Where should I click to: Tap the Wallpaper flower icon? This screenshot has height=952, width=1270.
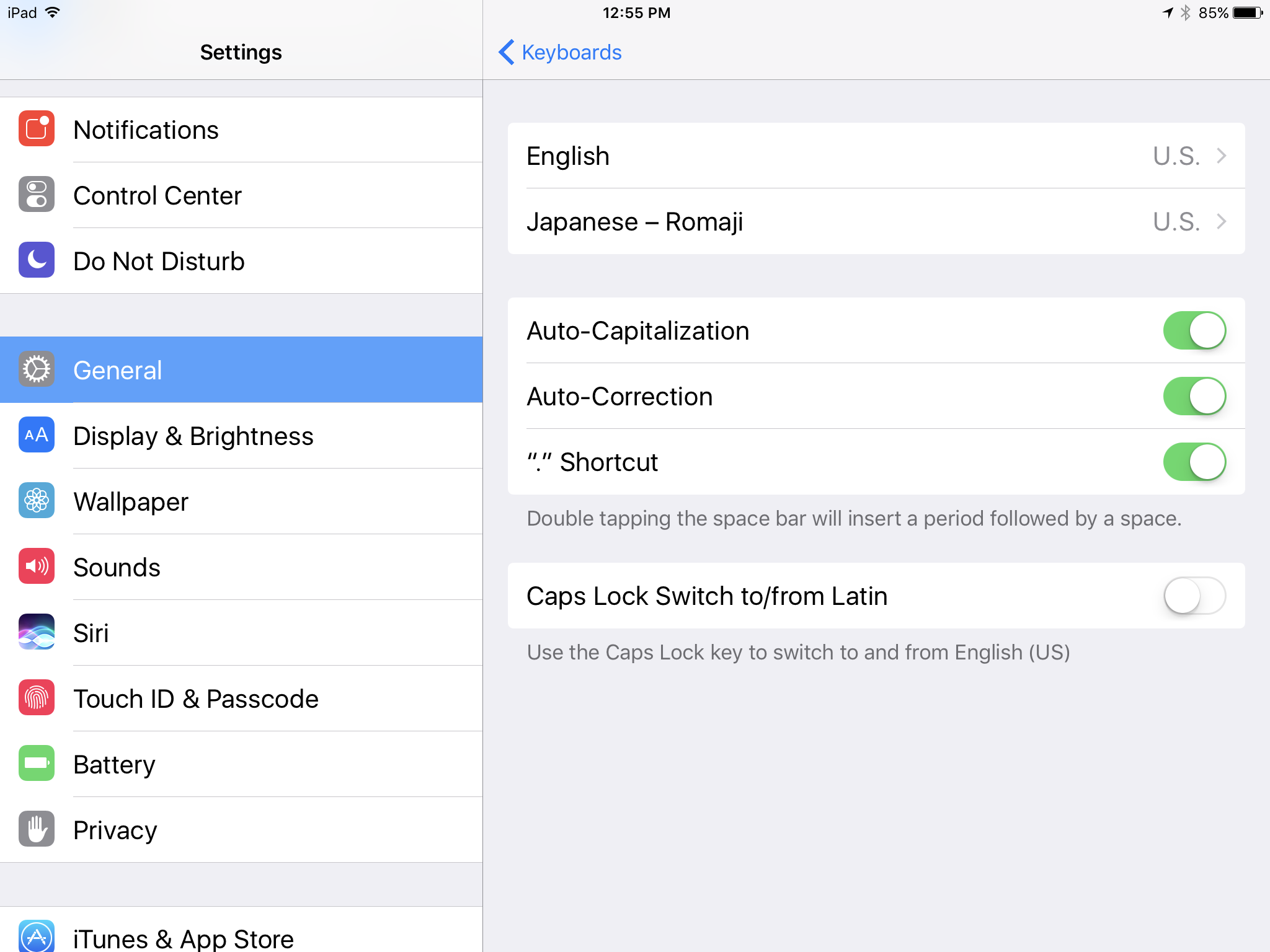coord(37,501)
